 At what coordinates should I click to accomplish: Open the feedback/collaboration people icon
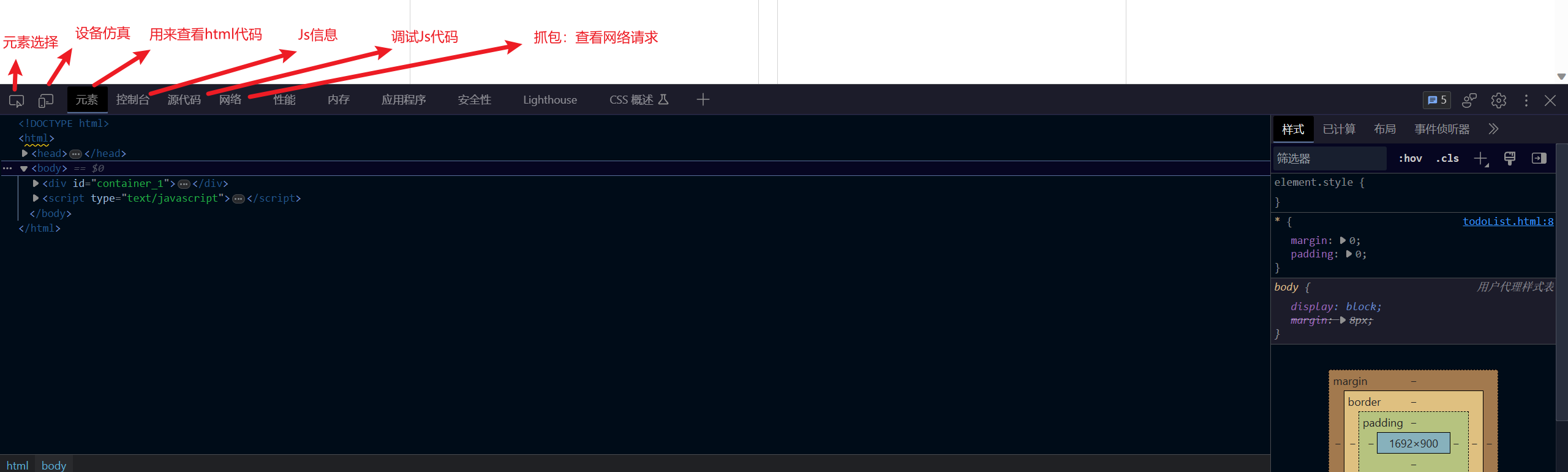tap(1469, 100)
